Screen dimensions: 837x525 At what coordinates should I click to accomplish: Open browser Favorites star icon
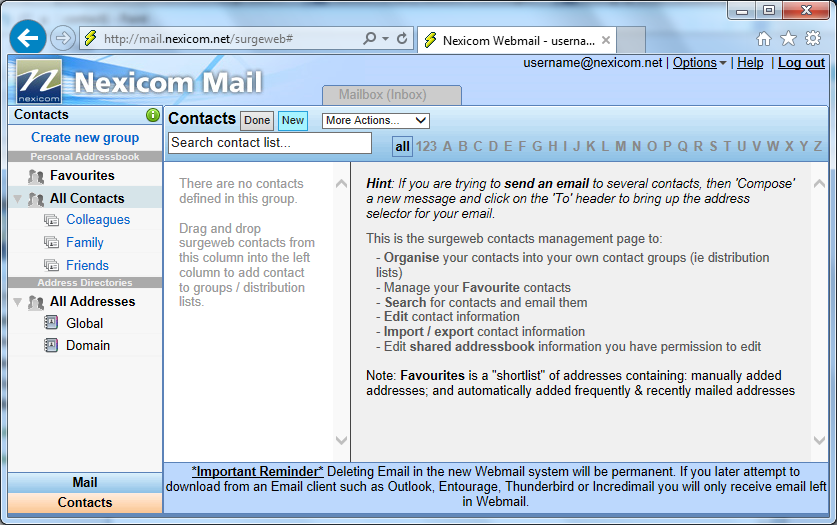pyautogui.click(x=788, y=38)
